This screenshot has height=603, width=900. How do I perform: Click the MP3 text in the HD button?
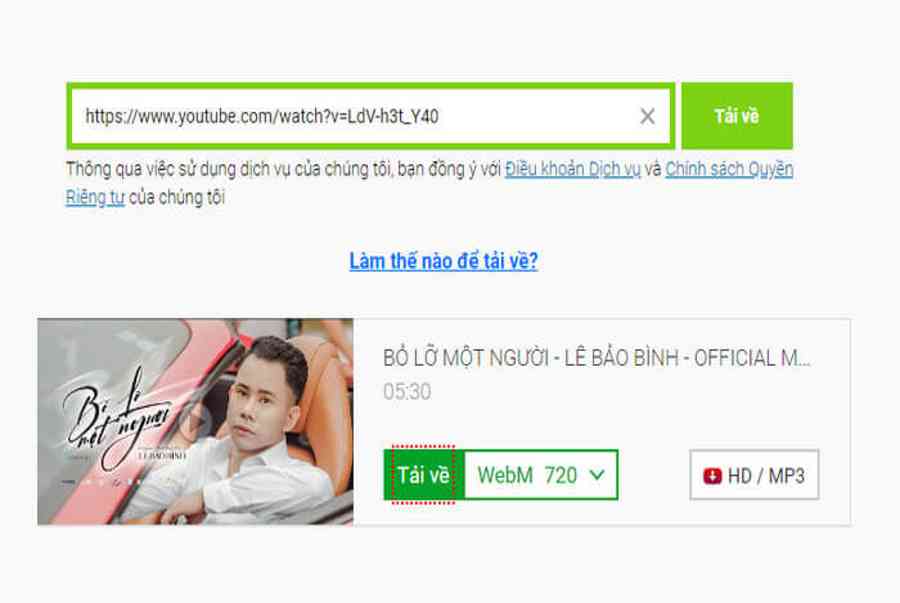pyautogui.click(x=786, y=476)
